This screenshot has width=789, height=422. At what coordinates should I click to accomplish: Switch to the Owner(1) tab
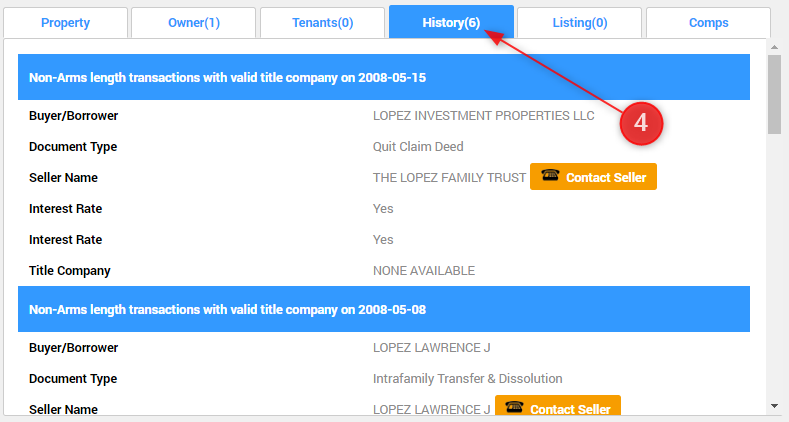tap(193, 22)
